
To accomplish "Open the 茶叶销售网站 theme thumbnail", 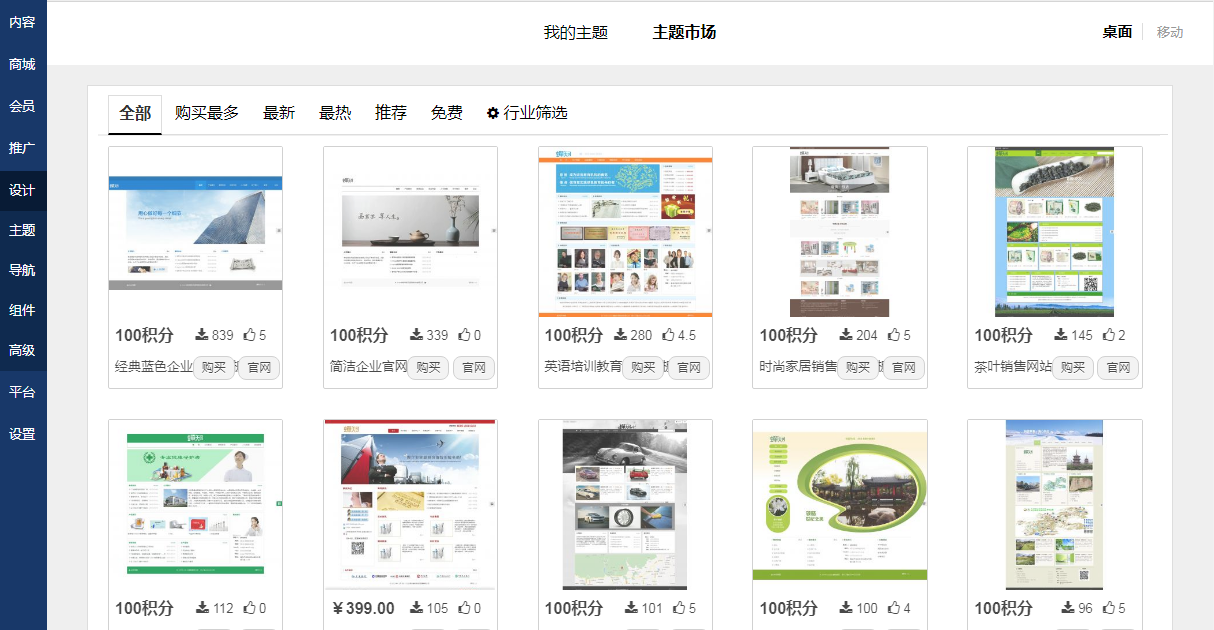I will tap(1054, 232).
